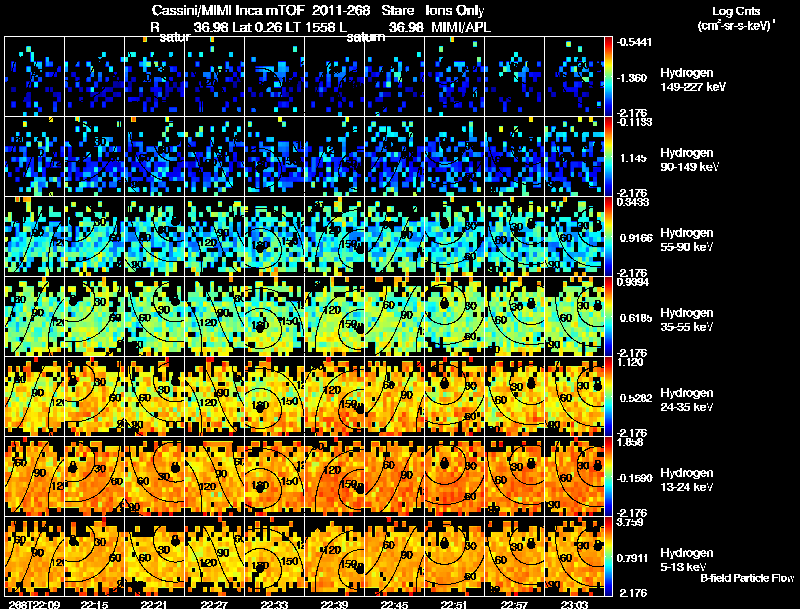Open the 55-90 keV panel at 22:27

coord(214,237)
